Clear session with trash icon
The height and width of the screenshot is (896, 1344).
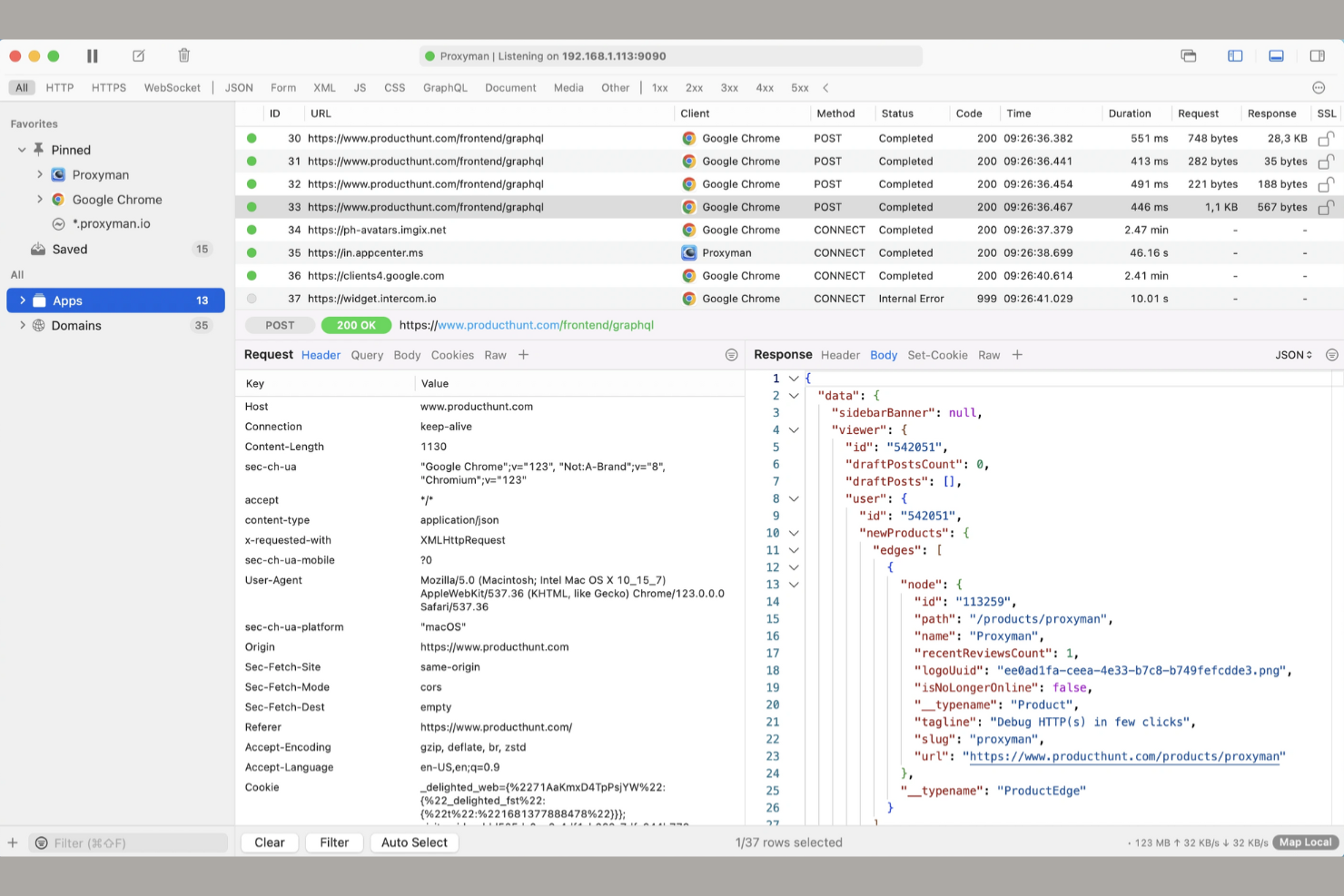click(184, 56)
